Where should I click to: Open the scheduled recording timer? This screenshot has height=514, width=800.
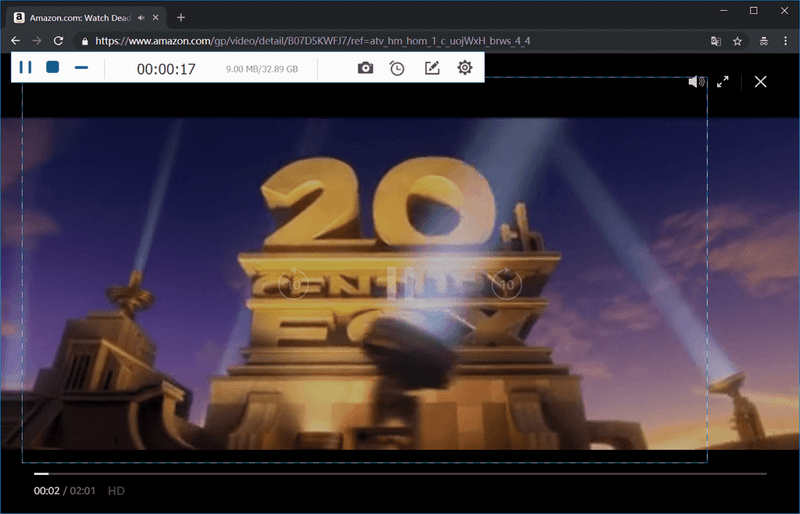click(x=397, y=68)
